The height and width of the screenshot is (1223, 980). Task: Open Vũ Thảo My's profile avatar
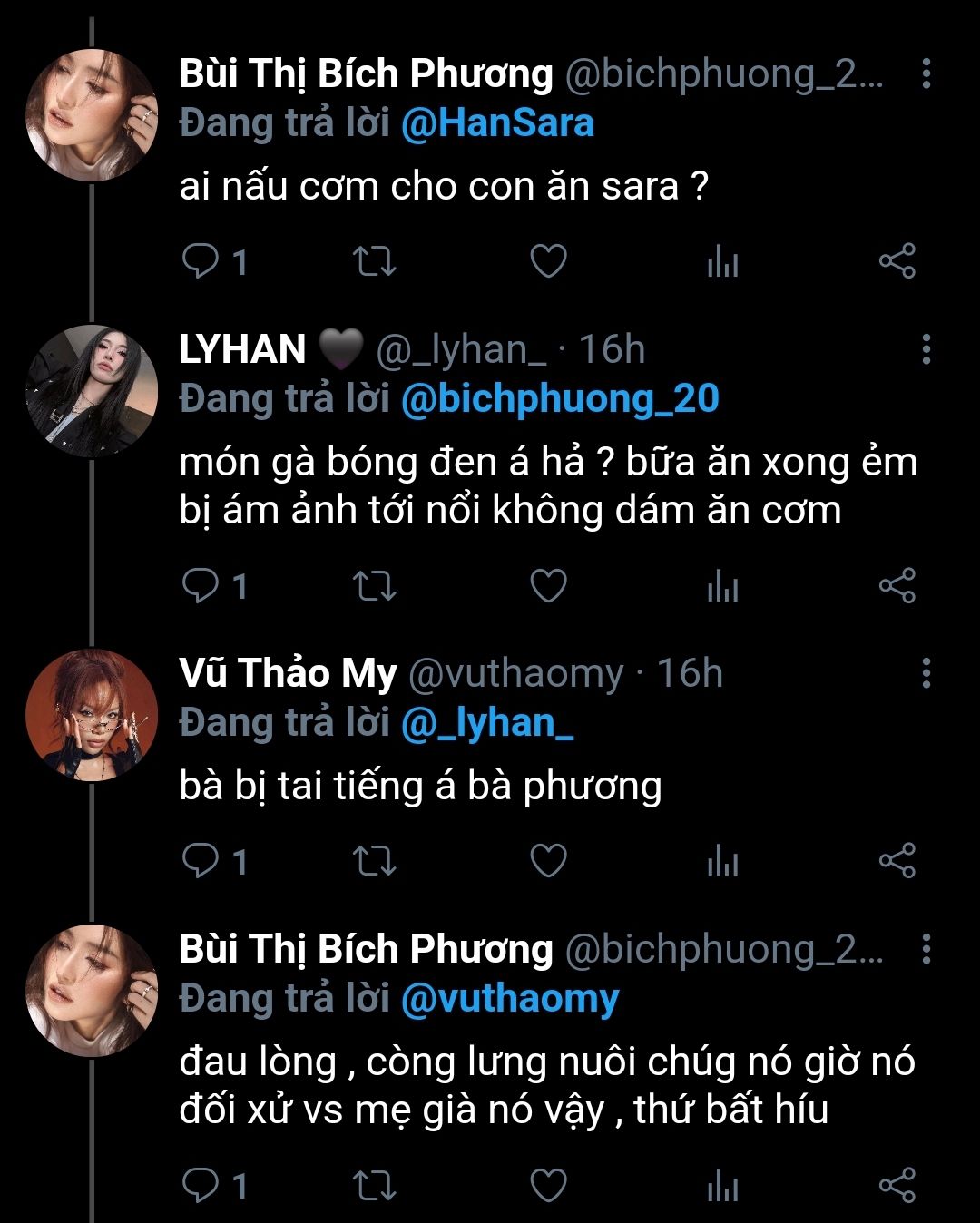(x=92, y=715)
